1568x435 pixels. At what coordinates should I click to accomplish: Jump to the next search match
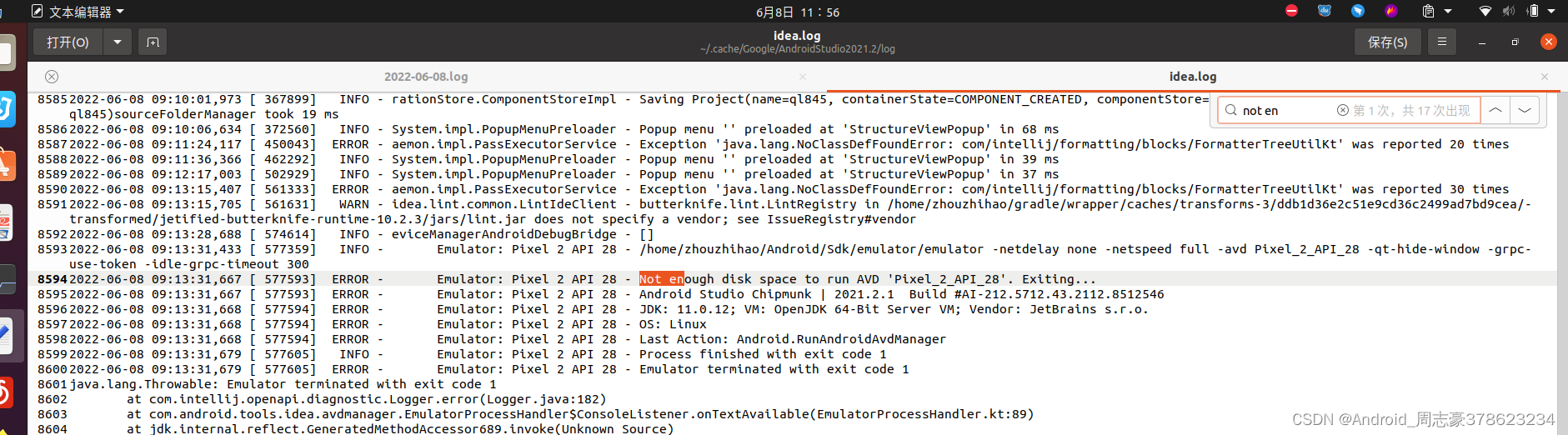pos(1525,110)
